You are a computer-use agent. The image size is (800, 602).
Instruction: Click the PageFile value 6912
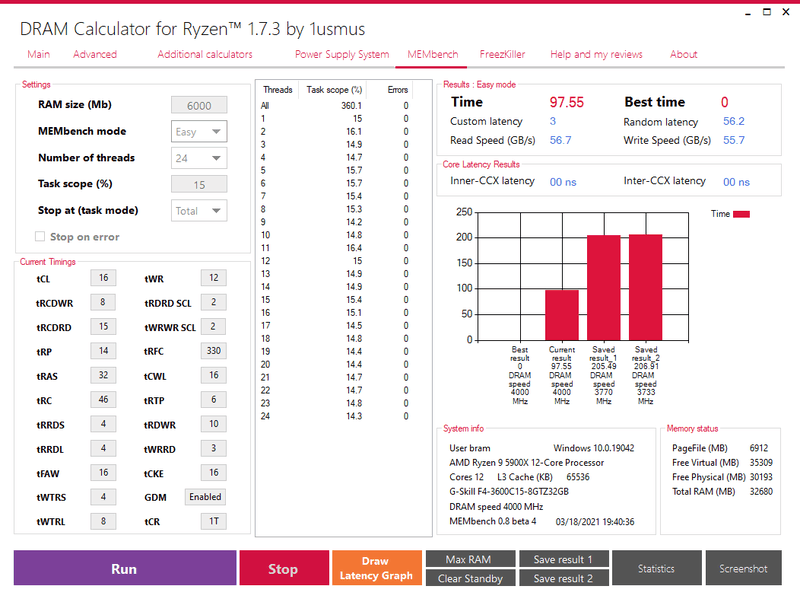click(759, 448)
